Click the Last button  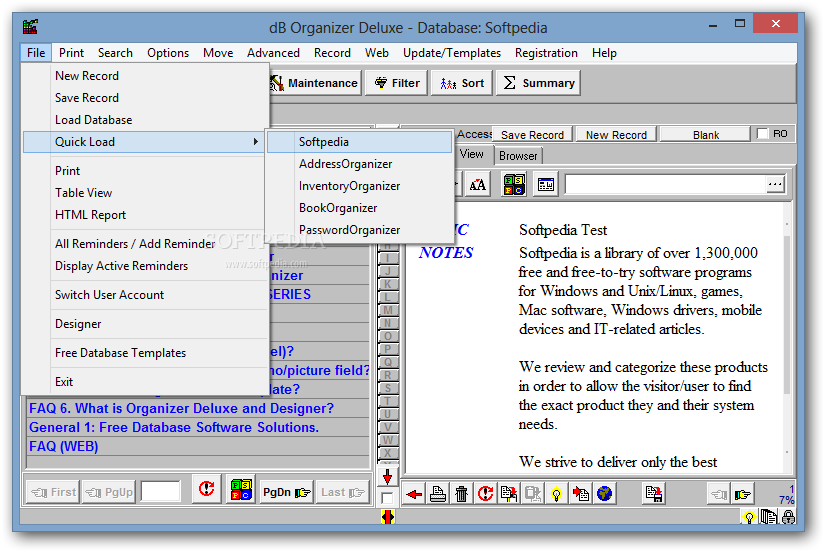pyautogui.click(x=342, y=492)
